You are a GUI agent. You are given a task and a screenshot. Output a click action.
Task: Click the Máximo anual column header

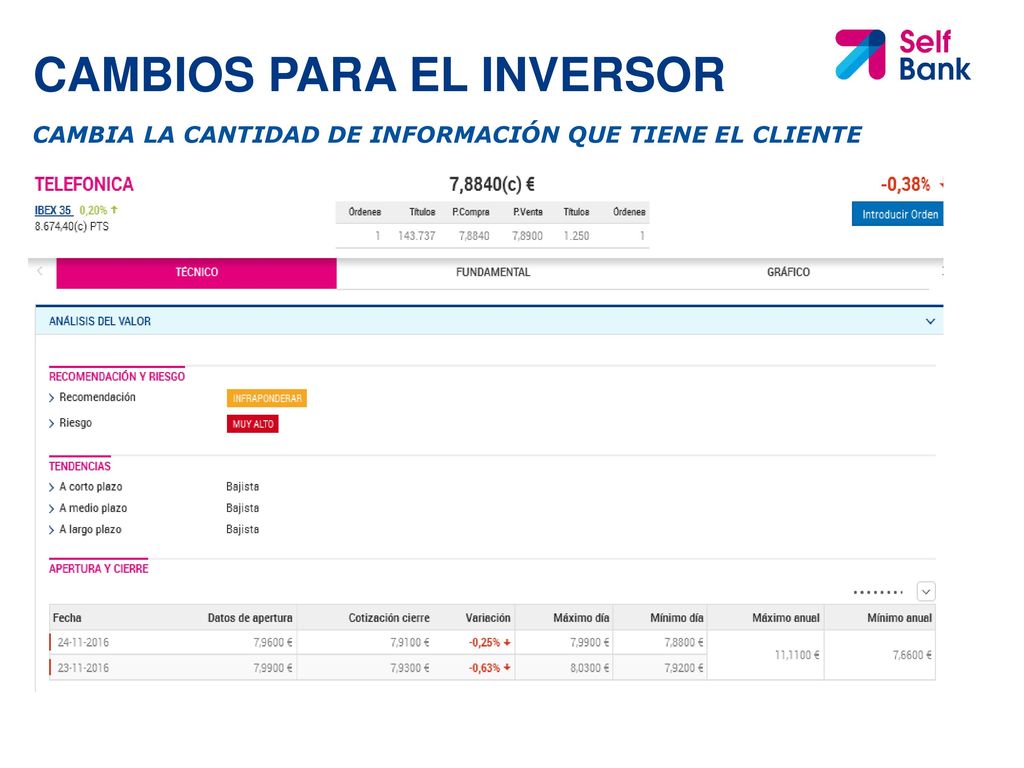786,618
